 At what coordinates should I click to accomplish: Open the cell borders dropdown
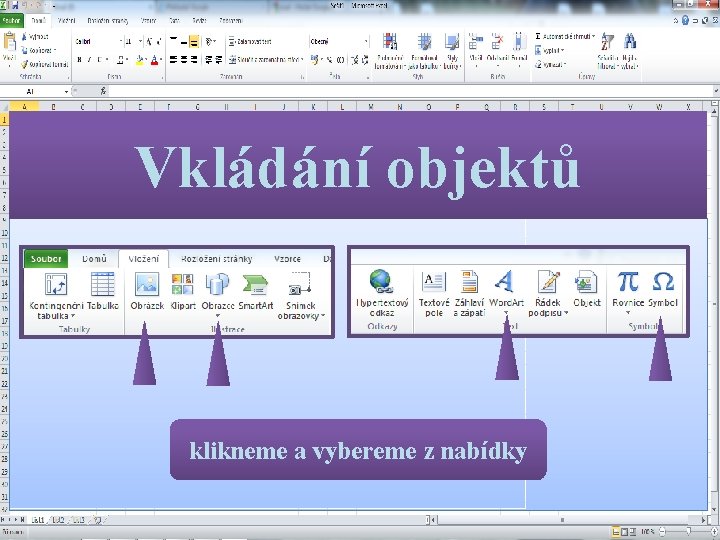point(127,60)
